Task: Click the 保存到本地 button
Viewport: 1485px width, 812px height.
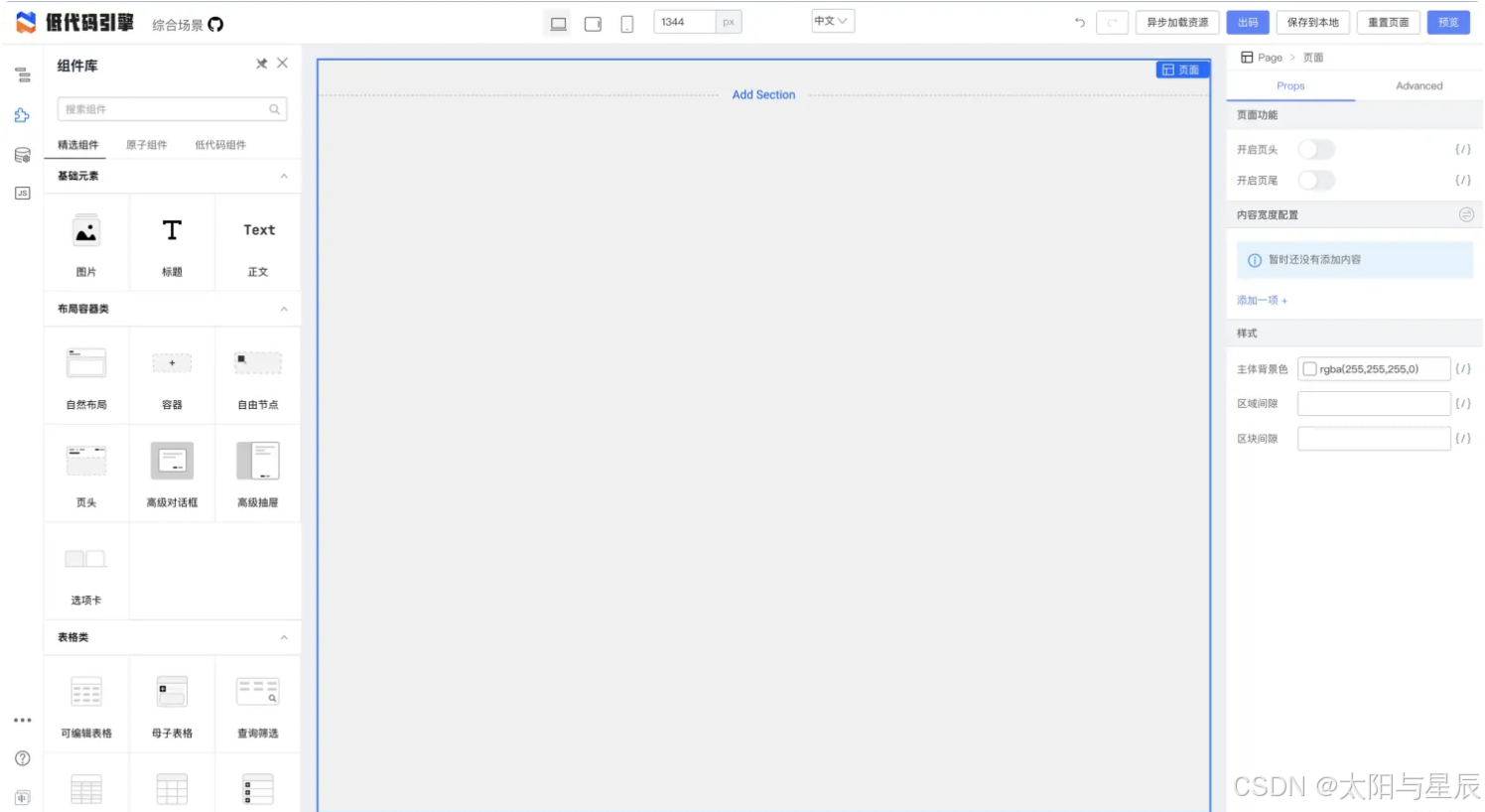Action: click(x=1313, y=22)
